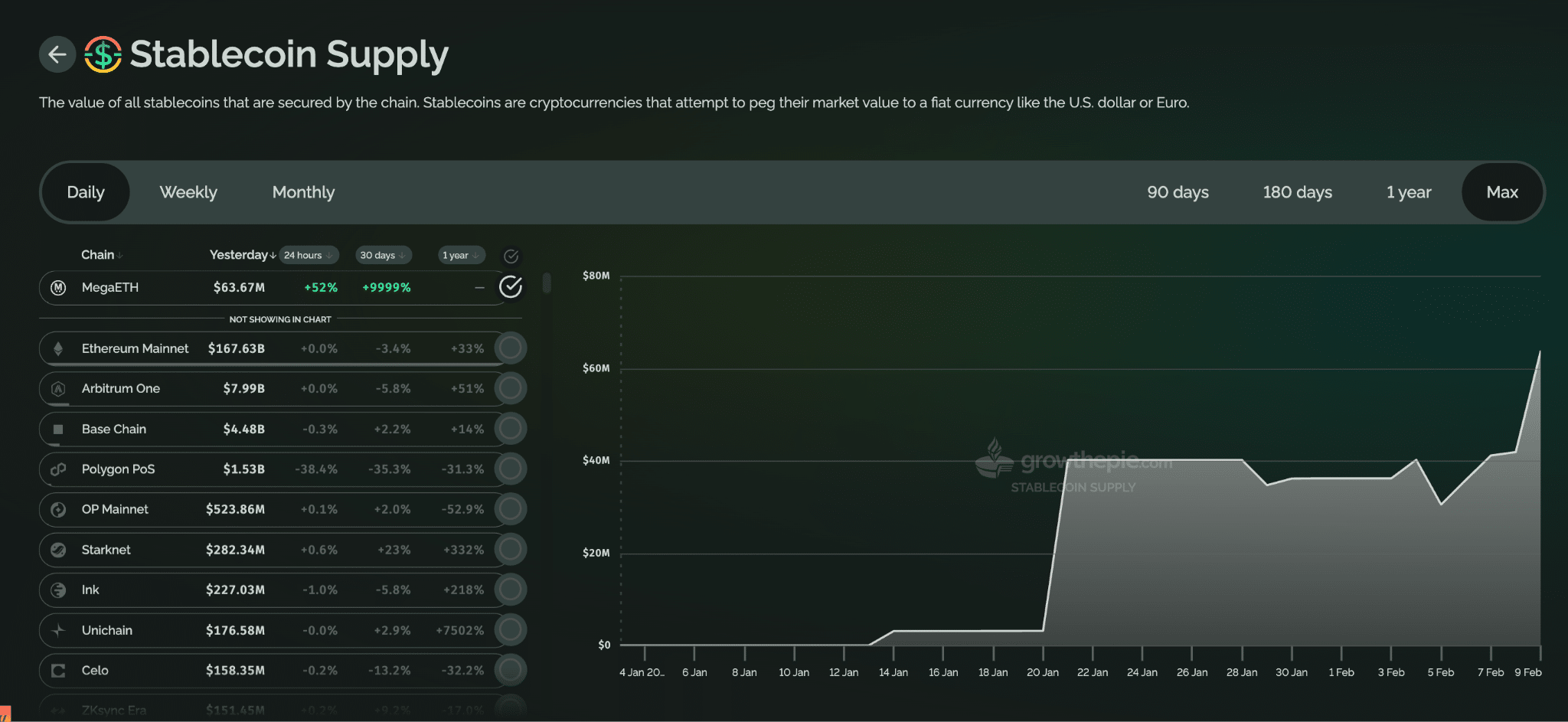Image resolution: width=1568 pixels, height=722 pixels.
Task: Click the Polygon PoS logo icon
Action: click(x=58, y=469)
